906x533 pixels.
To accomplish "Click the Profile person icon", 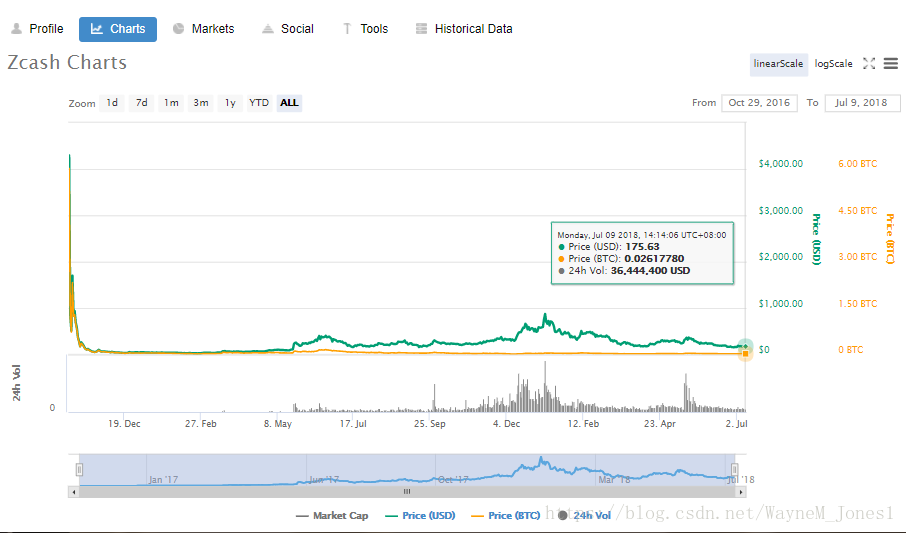I will tap(17, 28).
